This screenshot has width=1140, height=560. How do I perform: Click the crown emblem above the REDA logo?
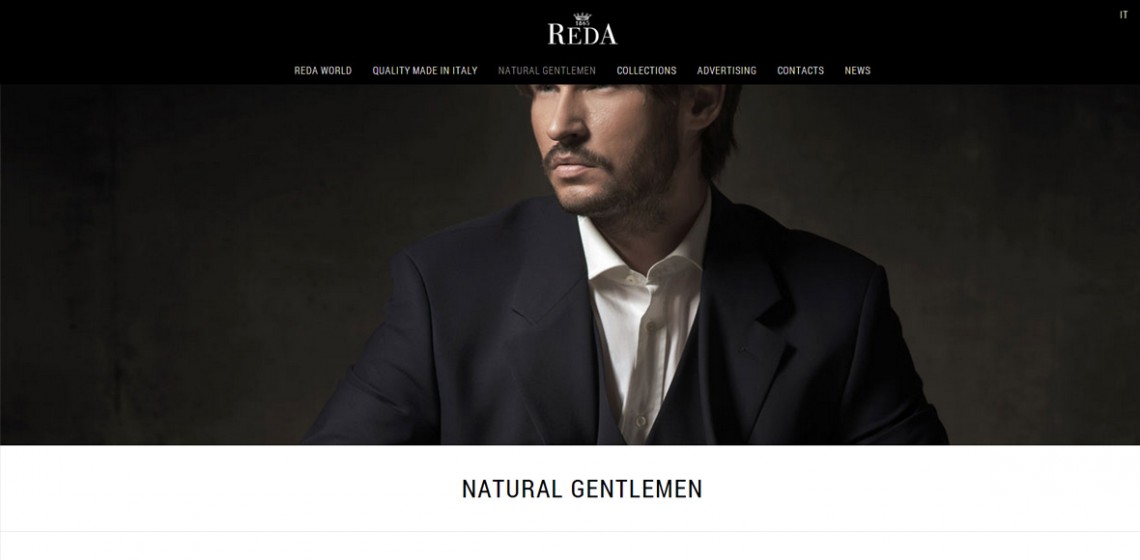click(x=582, y=17)
